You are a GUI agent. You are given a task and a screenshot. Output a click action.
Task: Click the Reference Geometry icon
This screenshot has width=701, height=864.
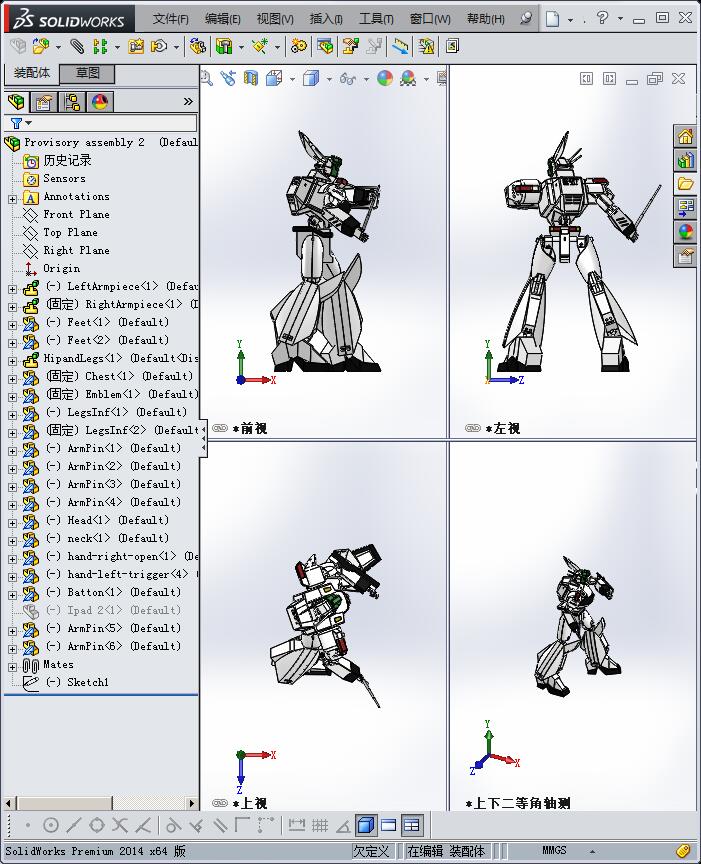[260, 46]
